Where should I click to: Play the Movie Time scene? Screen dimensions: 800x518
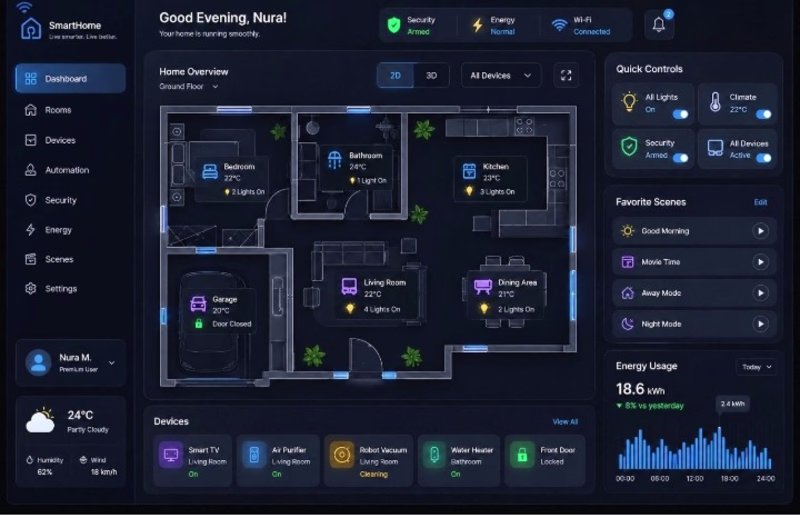click(760, 262)
